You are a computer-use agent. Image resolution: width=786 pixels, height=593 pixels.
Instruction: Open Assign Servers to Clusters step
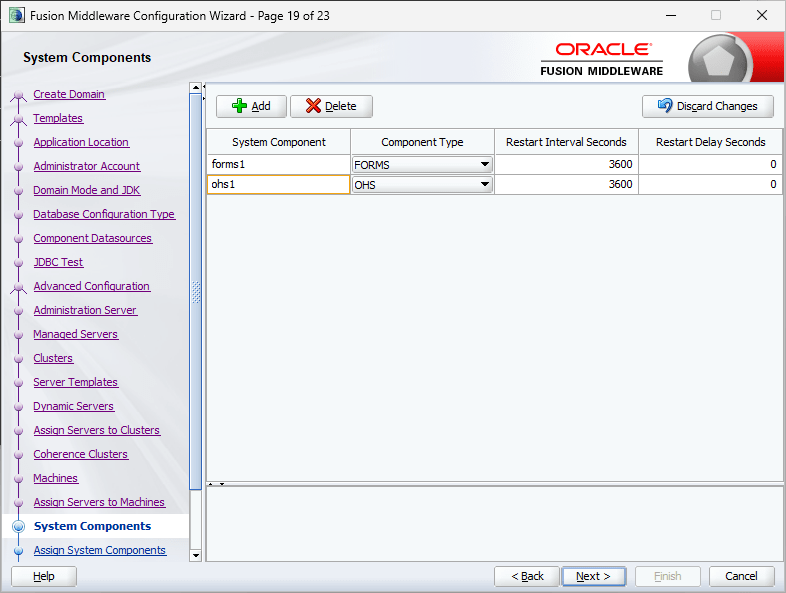click(97, 431)
